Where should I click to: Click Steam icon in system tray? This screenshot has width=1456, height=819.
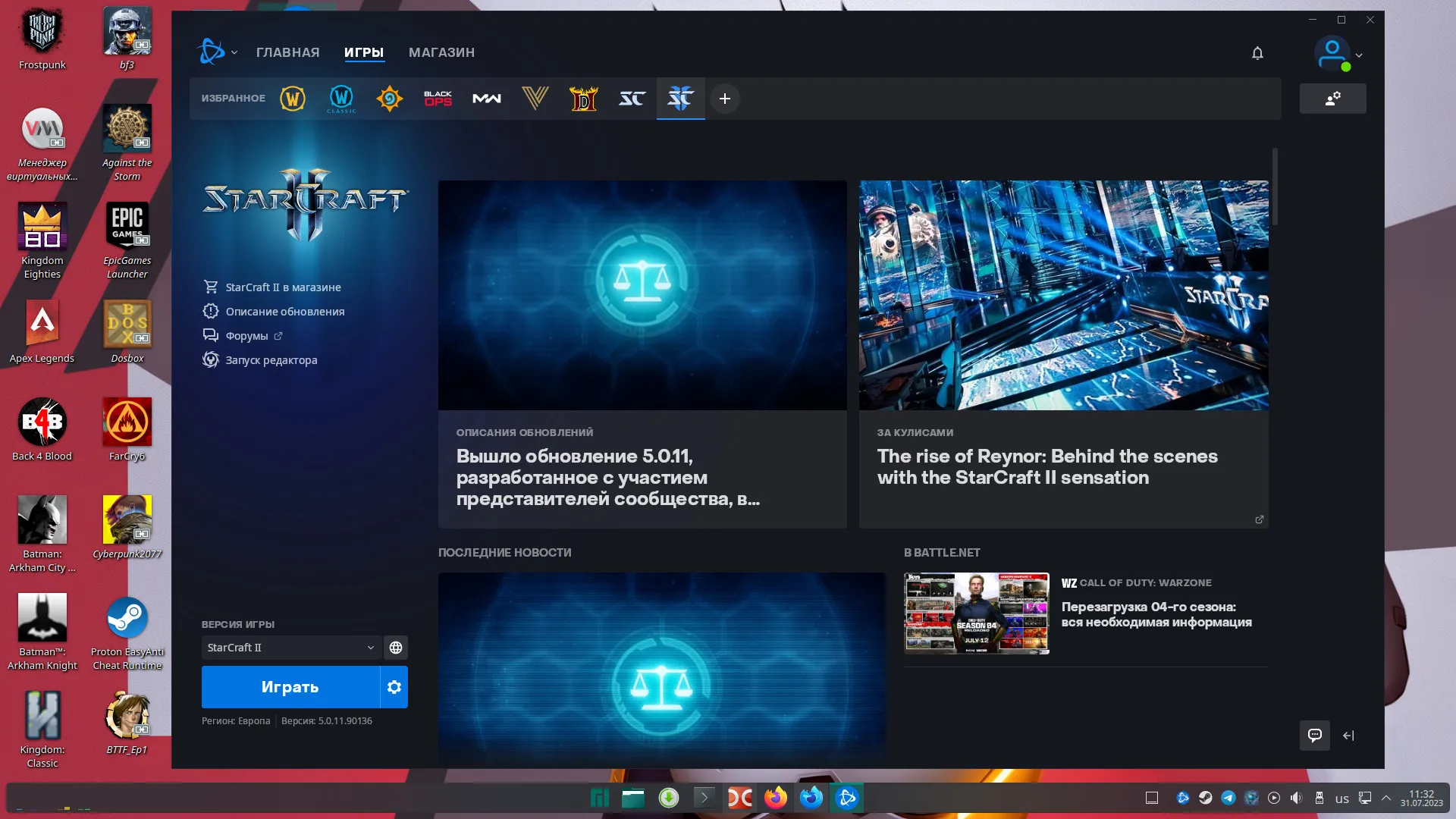point(1206,798)
